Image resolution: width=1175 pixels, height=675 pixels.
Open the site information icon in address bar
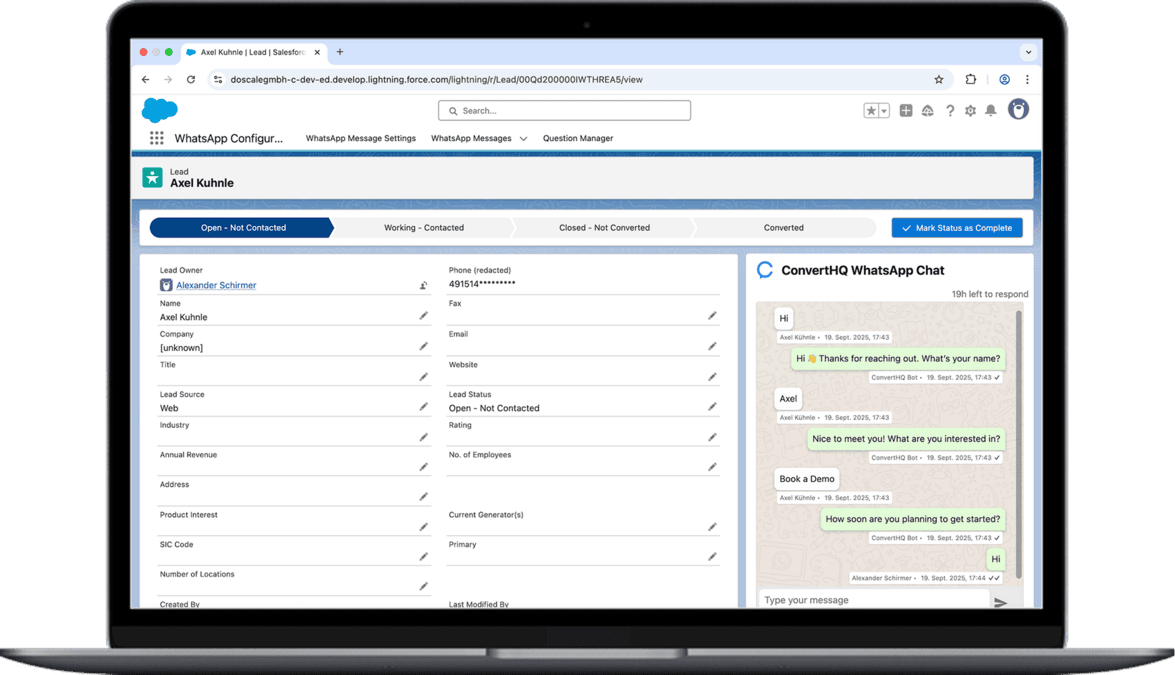(217, 79)
